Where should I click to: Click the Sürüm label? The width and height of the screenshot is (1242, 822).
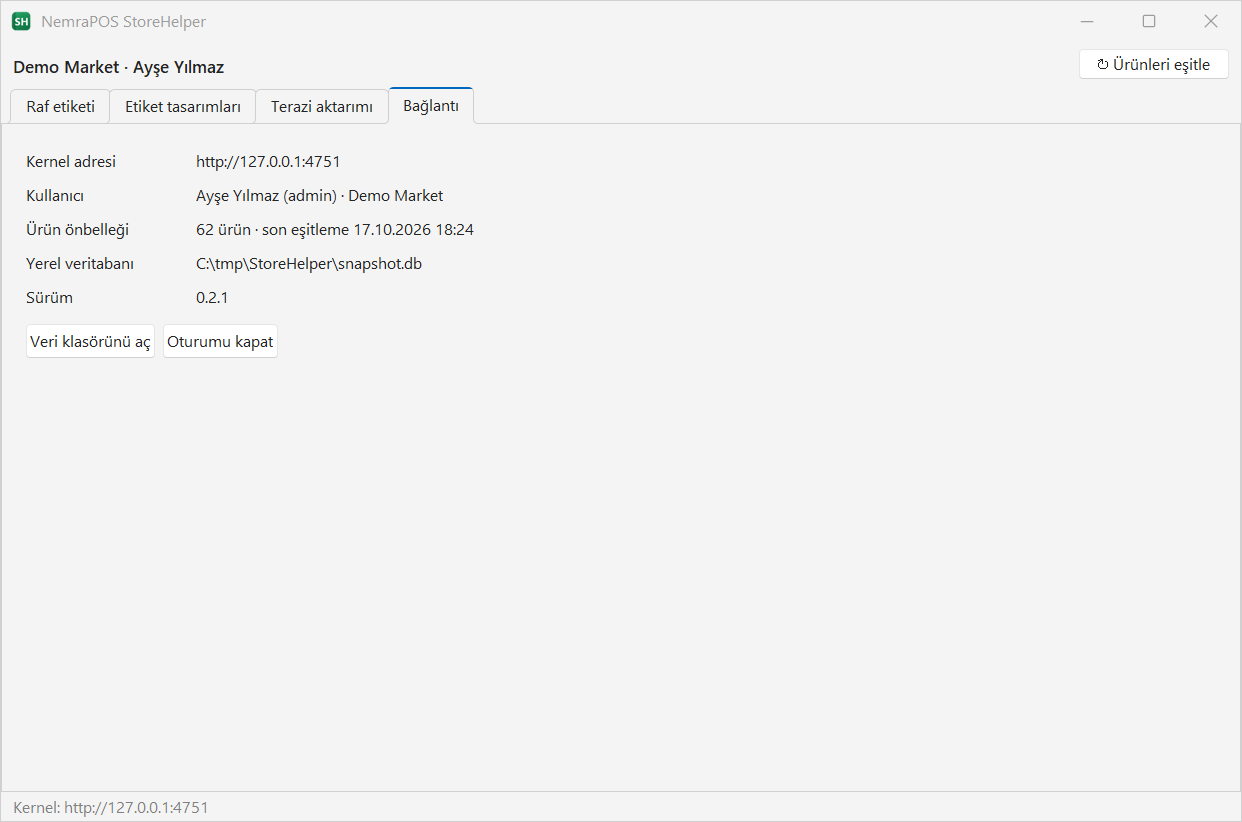[49, 297]
